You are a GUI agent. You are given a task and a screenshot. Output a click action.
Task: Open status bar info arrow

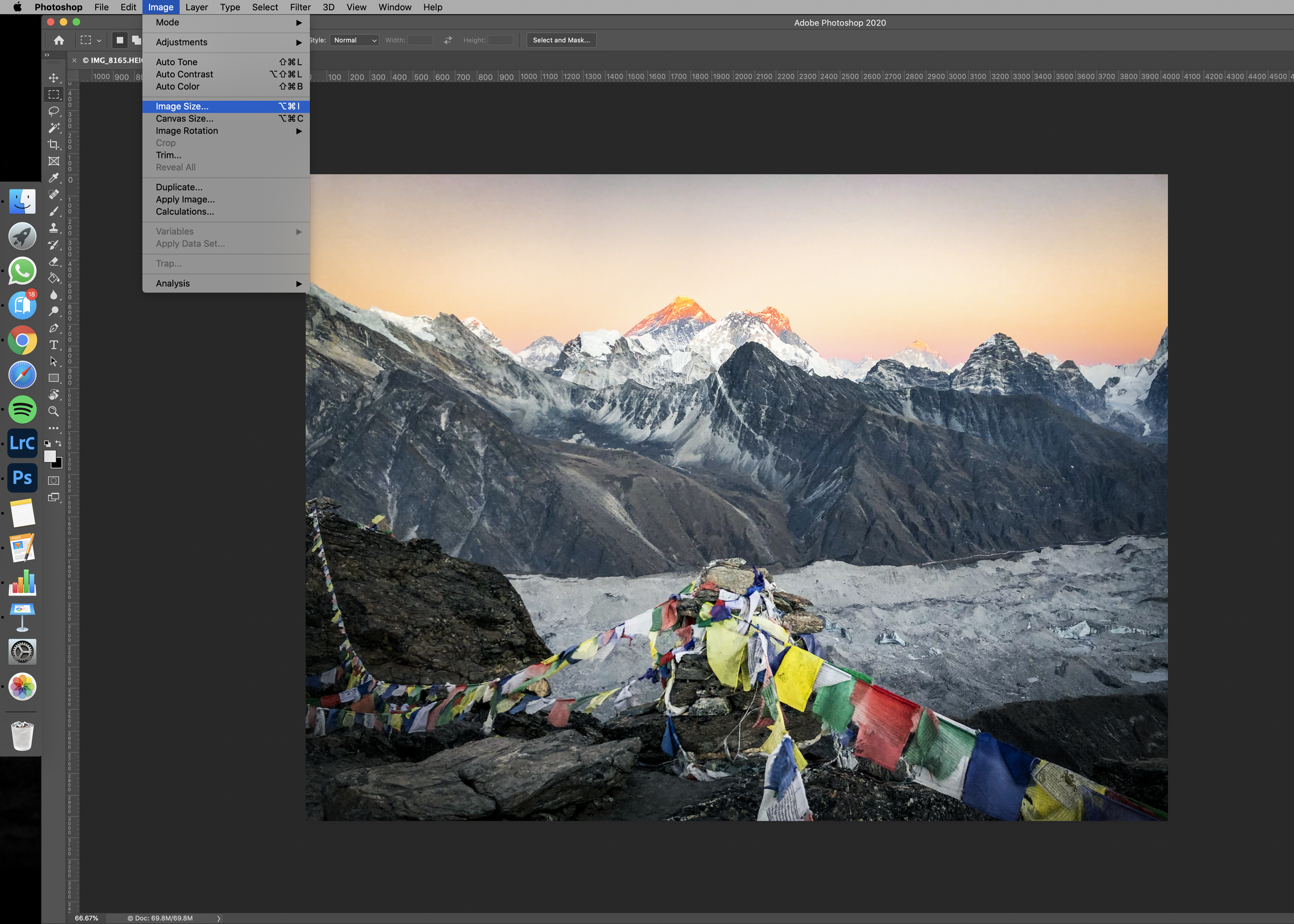pos(218,918)
